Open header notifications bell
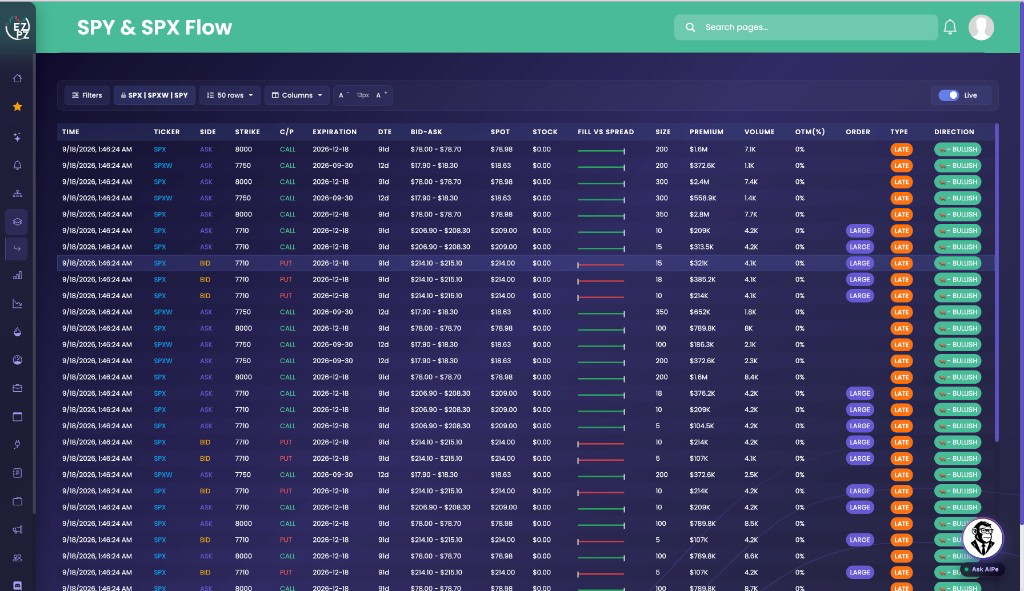 click(950, 27)
